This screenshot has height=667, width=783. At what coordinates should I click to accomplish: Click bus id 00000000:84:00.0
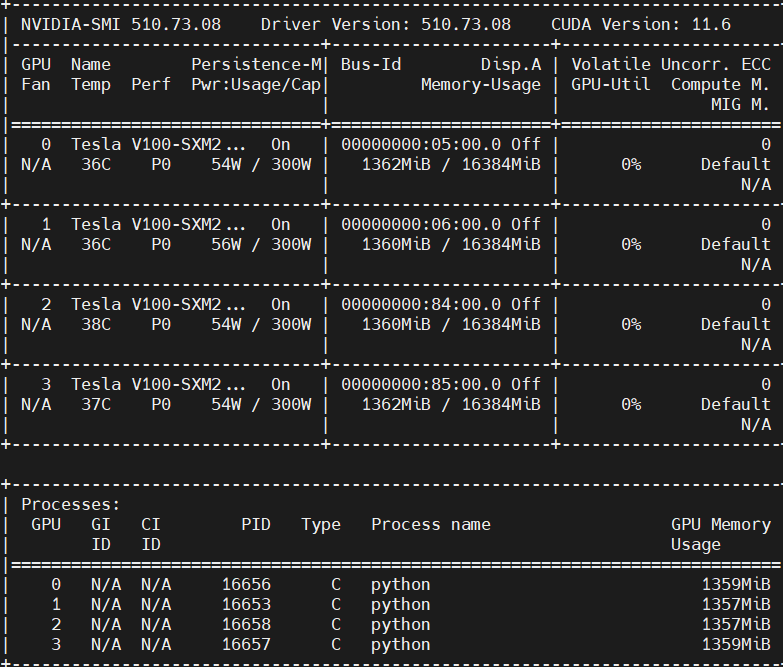pyautogui.click(x=421, y=305)
